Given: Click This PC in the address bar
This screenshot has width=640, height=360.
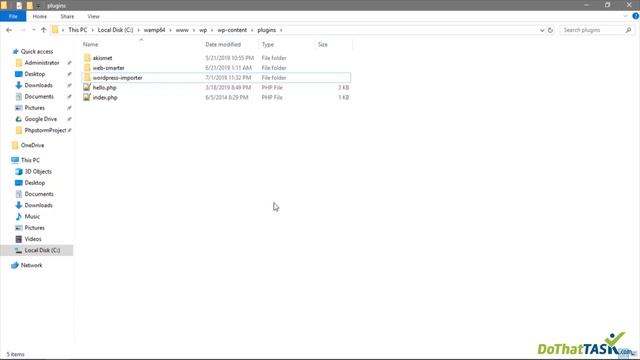Looking at the screenshot, I should tap(78, 30).
